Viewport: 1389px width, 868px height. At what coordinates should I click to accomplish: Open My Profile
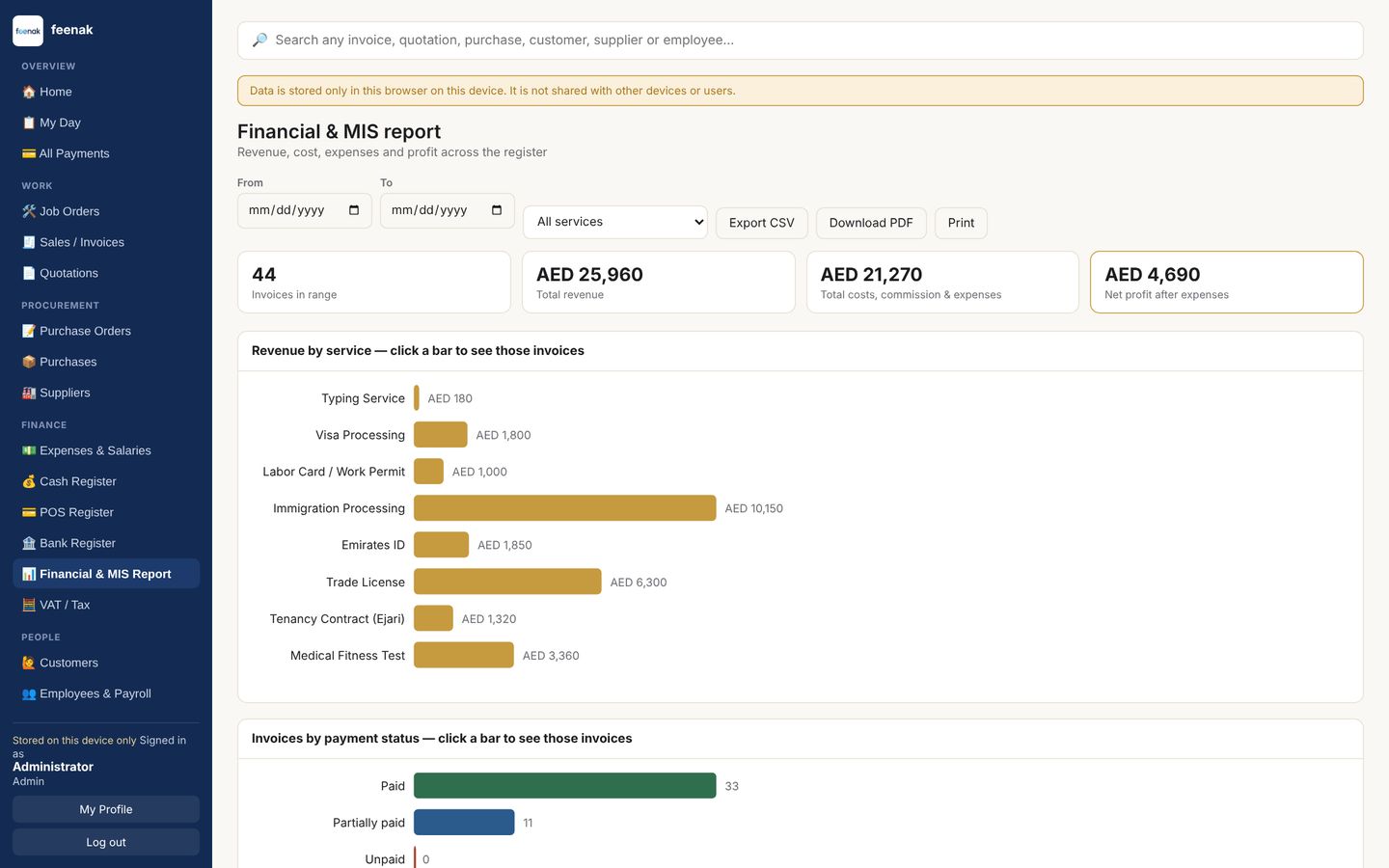[x=106, y=809]
